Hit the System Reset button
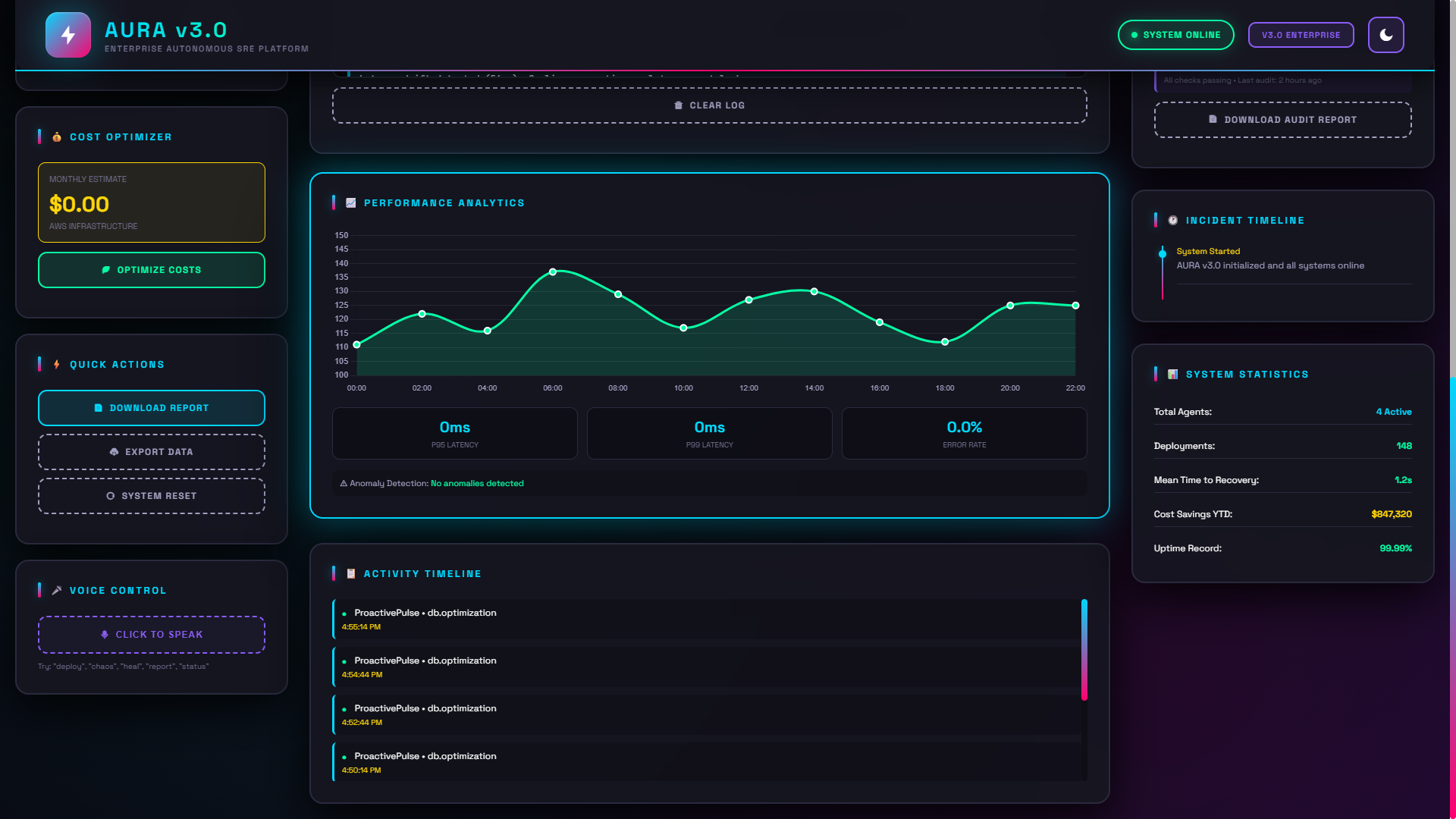1456x819 pixels. (152, 496)
